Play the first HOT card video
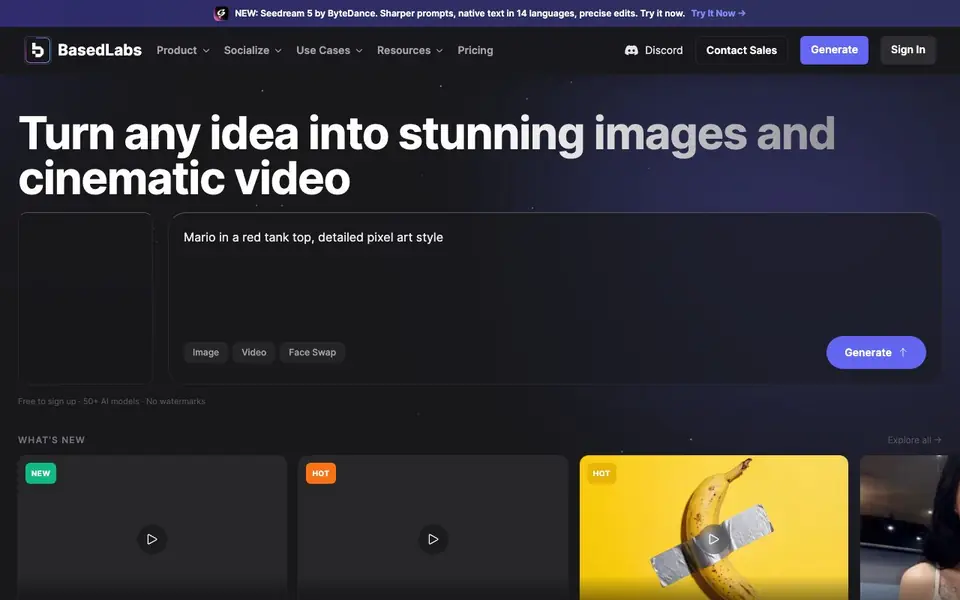The height and width of the screenshot is (600, 960). click(x=433, y=539)
